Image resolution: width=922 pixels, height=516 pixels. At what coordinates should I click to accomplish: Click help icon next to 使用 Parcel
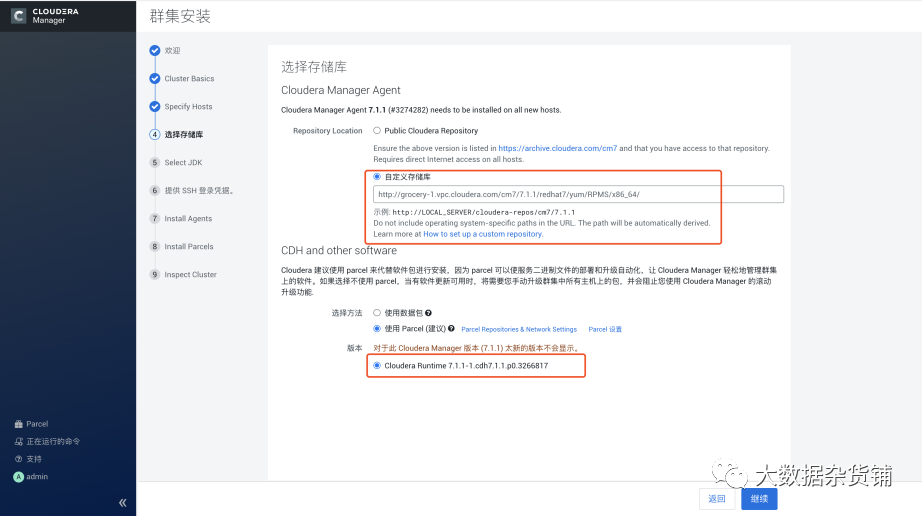pos(451,329)
